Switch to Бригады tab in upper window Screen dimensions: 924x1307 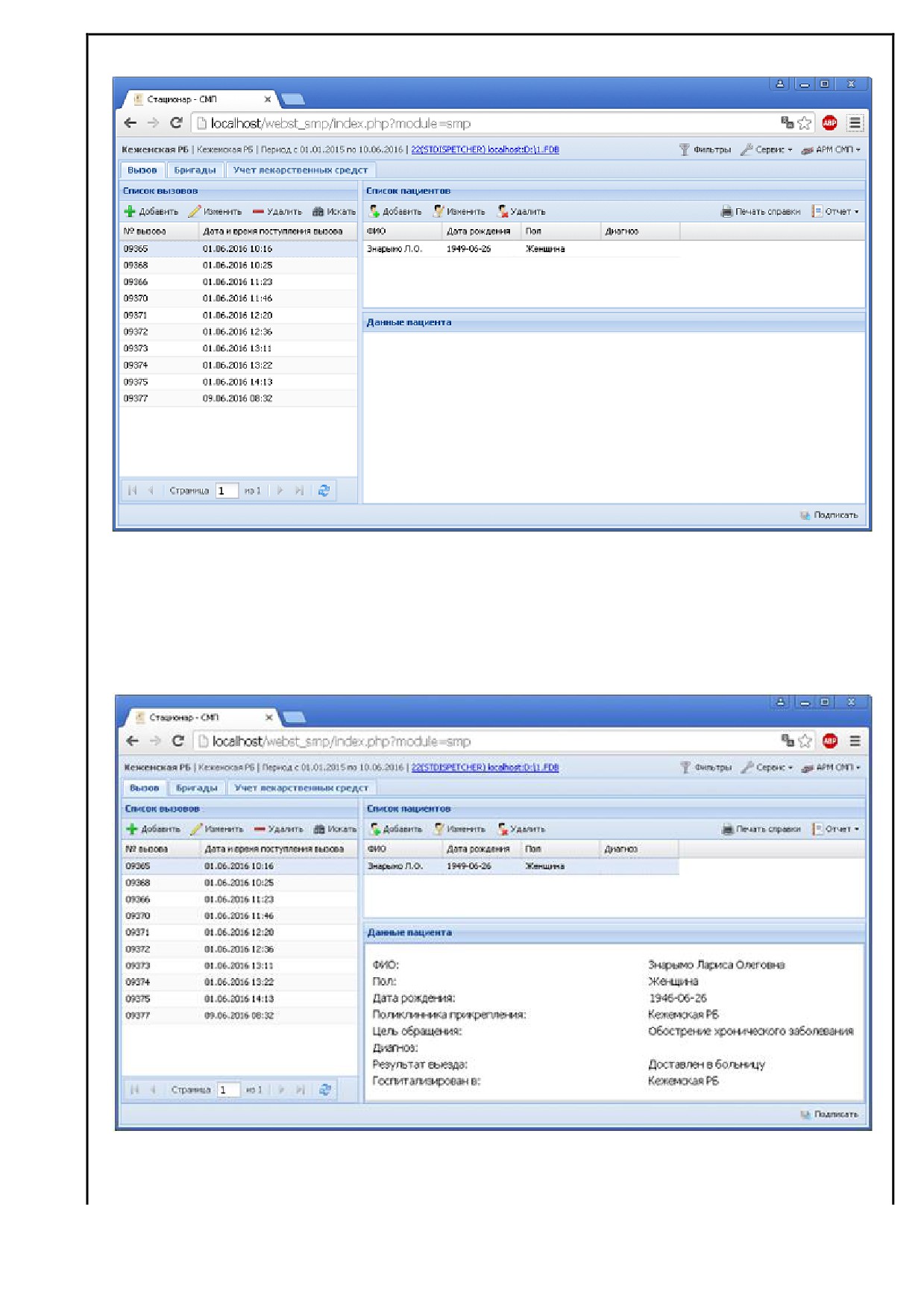(x=195, y=171)
